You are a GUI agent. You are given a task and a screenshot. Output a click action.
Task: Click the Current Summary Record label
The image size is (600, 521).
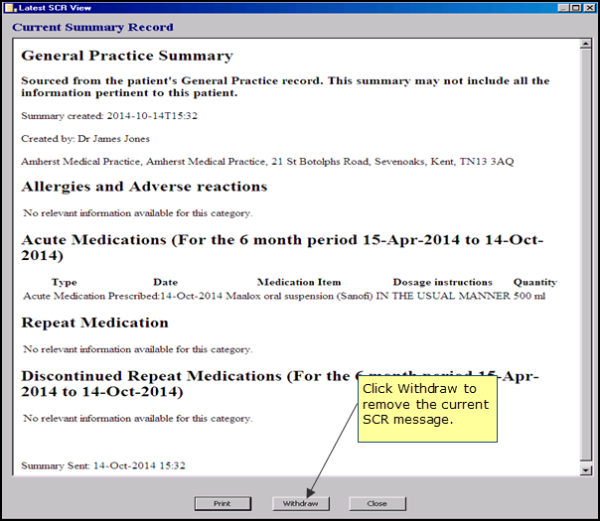click(92, 27)
